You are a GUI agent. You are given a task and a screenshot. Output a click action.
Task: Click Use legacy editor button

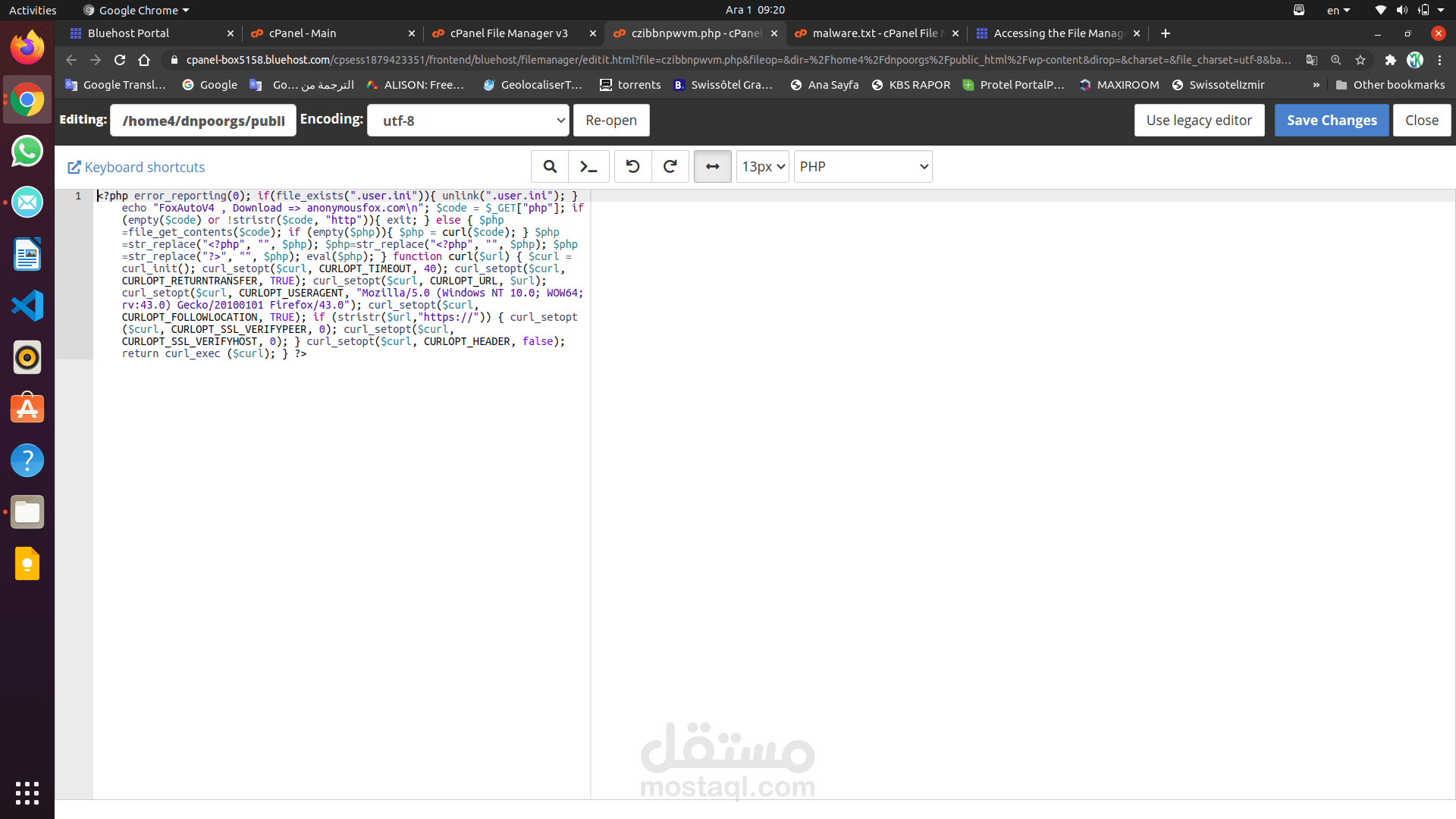(1199, 121)
